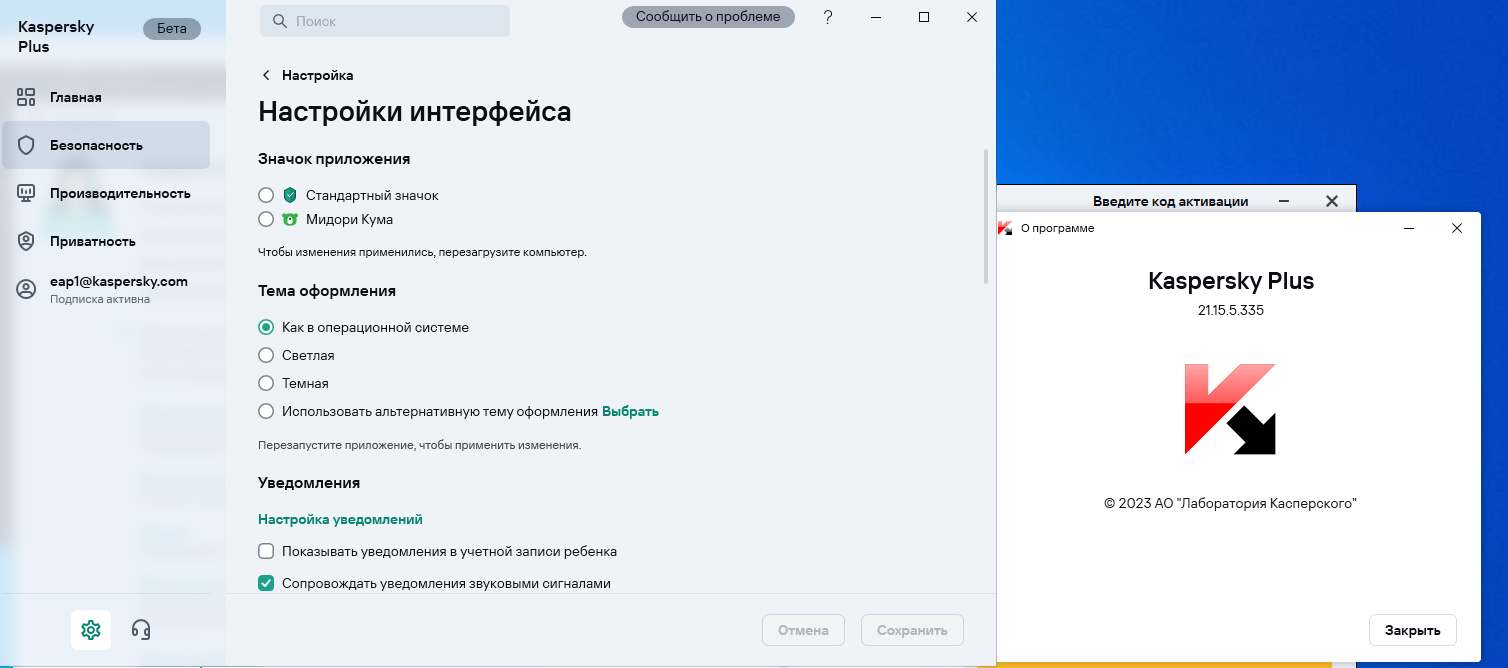This screenshot has width=1508, height=668.
Task: Click the Мидори Кума bear icon
Action: click(290, 219)
